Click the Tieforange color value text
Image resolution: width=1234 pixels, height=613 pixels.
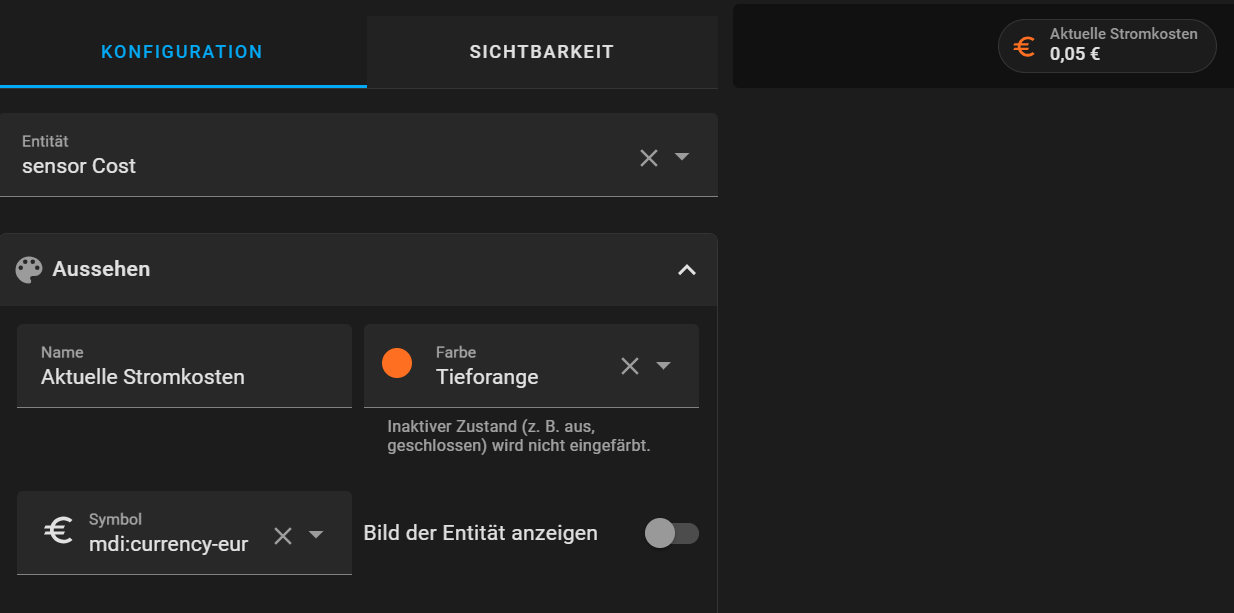pos(487,377)
